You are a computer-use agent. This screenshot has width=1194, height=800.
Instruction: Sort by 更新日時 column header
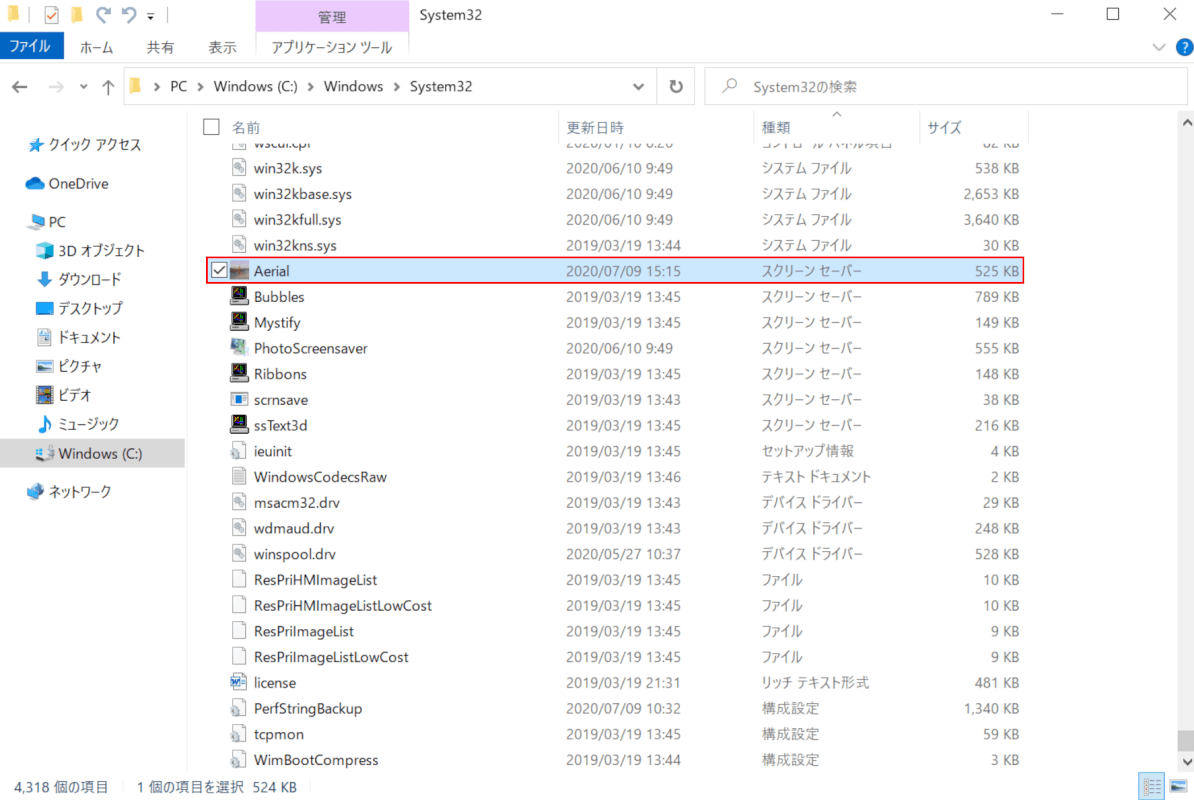[595, 127]
